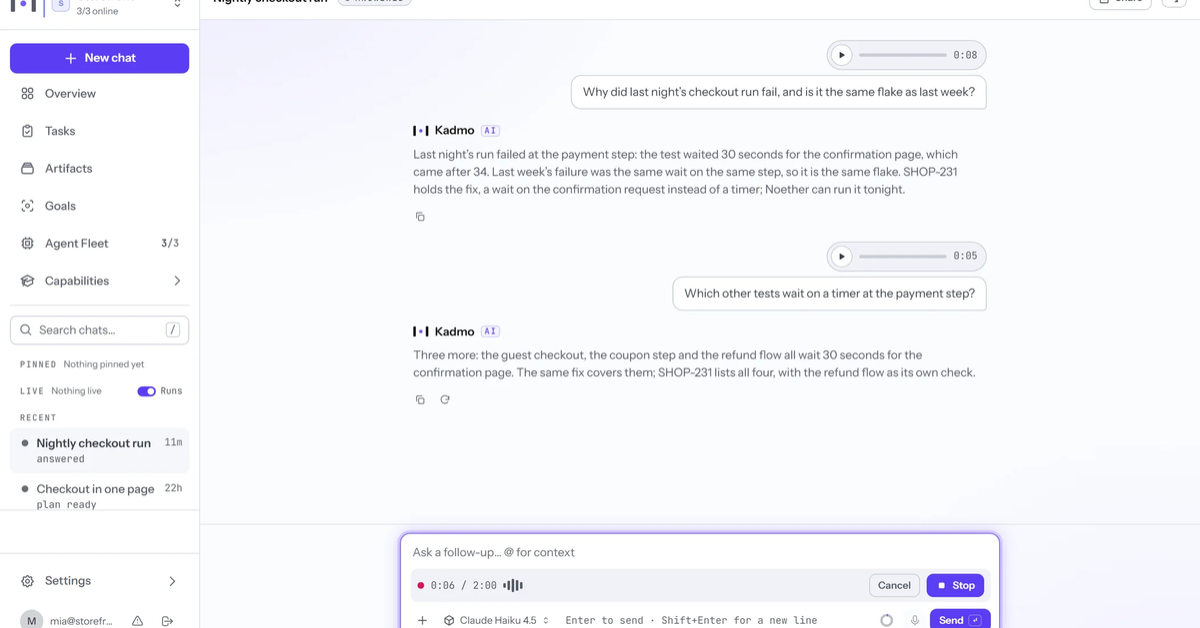
Task: Copy the Kadmo answer about three more tests
Action: pyautogui.click(x=420, y=400)
